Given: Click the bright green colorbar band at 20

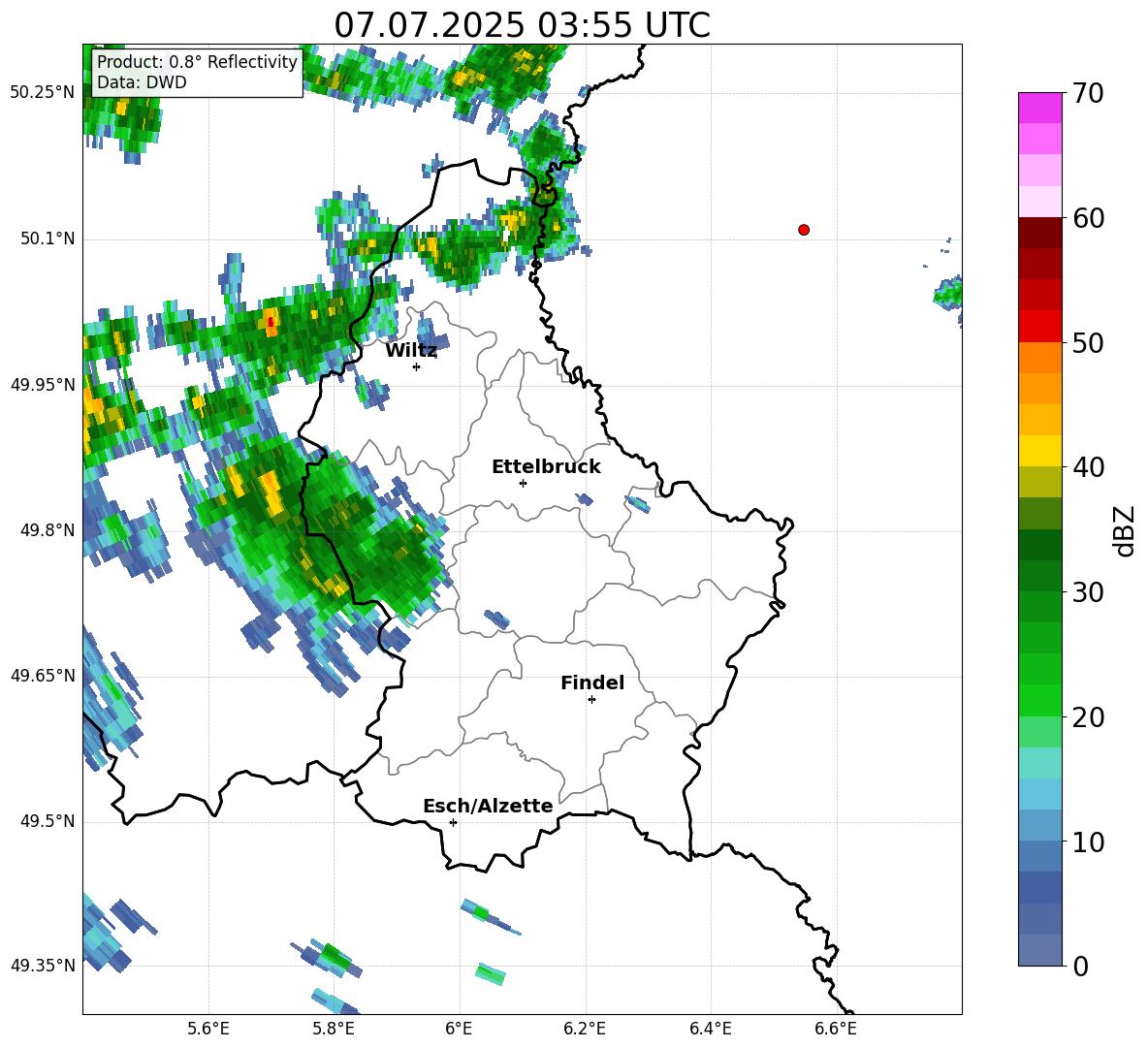Looking at the screenshot, I should click(x=1039, y=700).
